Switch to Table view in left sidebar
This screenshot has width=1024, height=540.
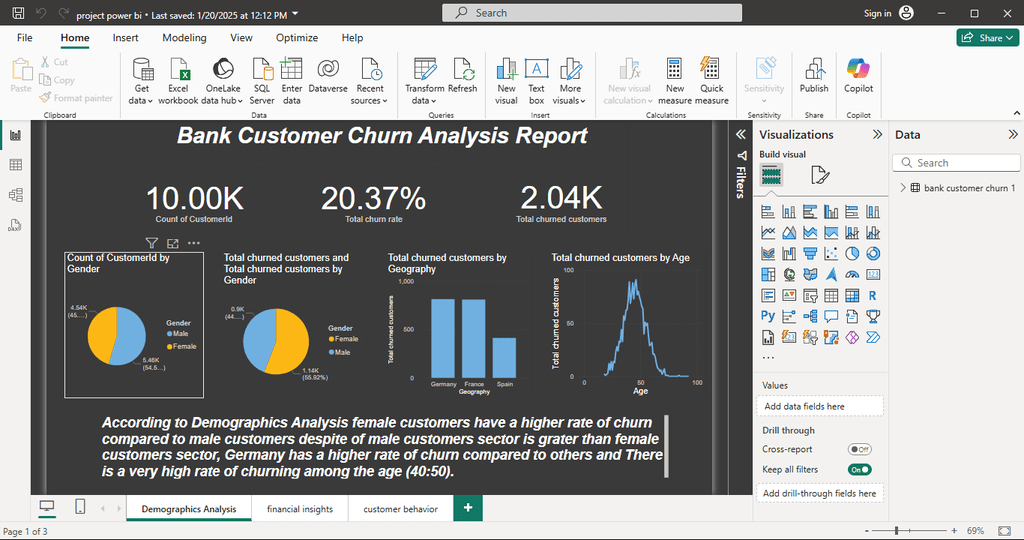click(16, 165)
